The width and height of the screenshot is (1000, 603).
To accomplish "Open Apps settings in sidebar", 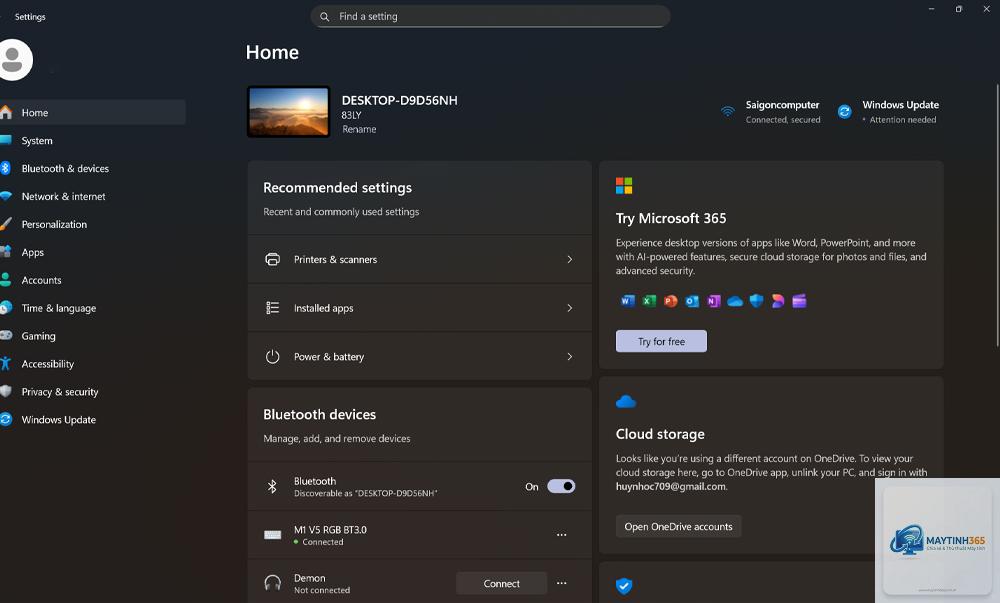I will tap(92, 252).
